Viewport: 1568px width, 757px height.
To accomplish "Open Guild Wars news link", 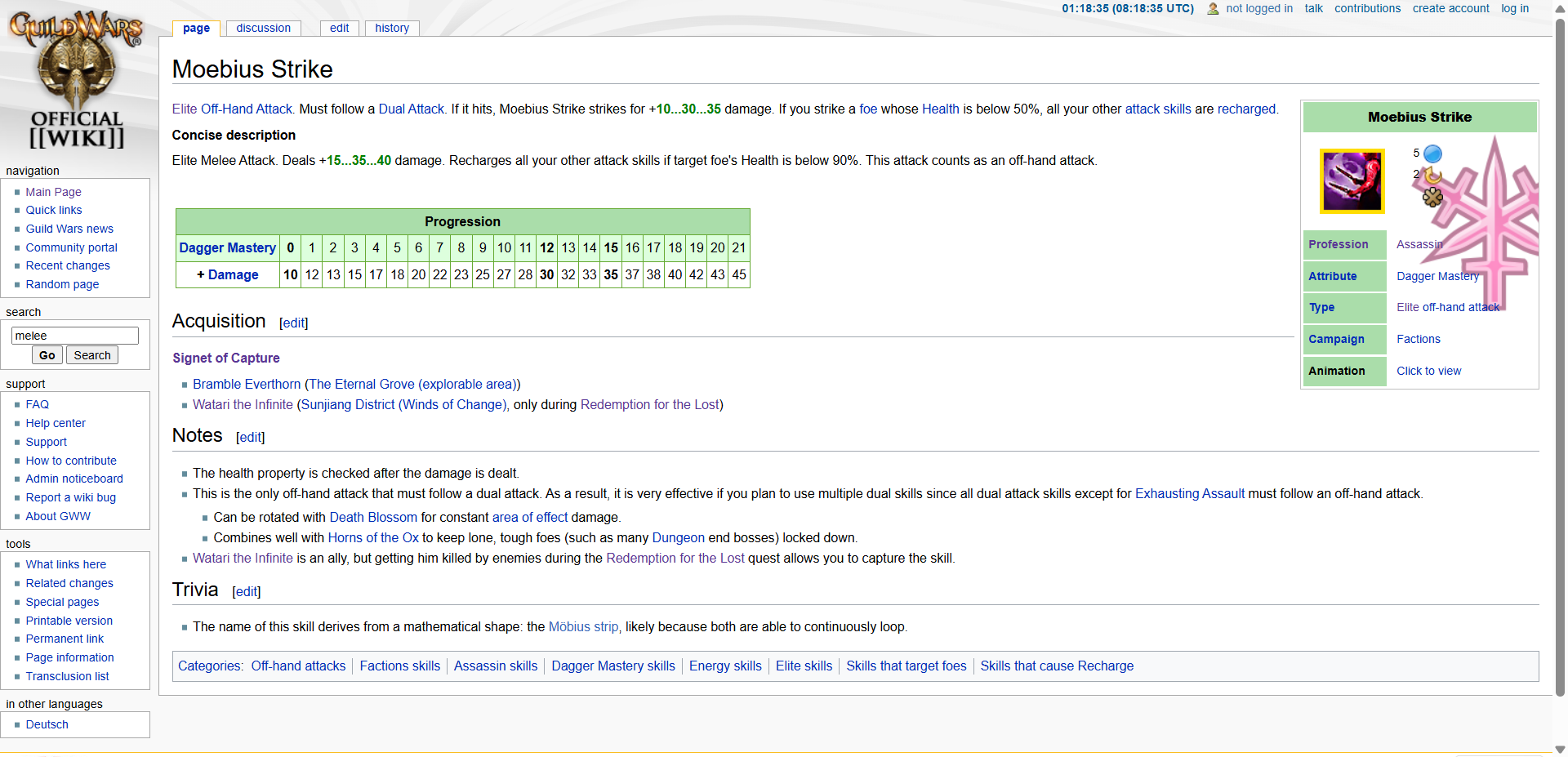I will click(x=69, y=229).
